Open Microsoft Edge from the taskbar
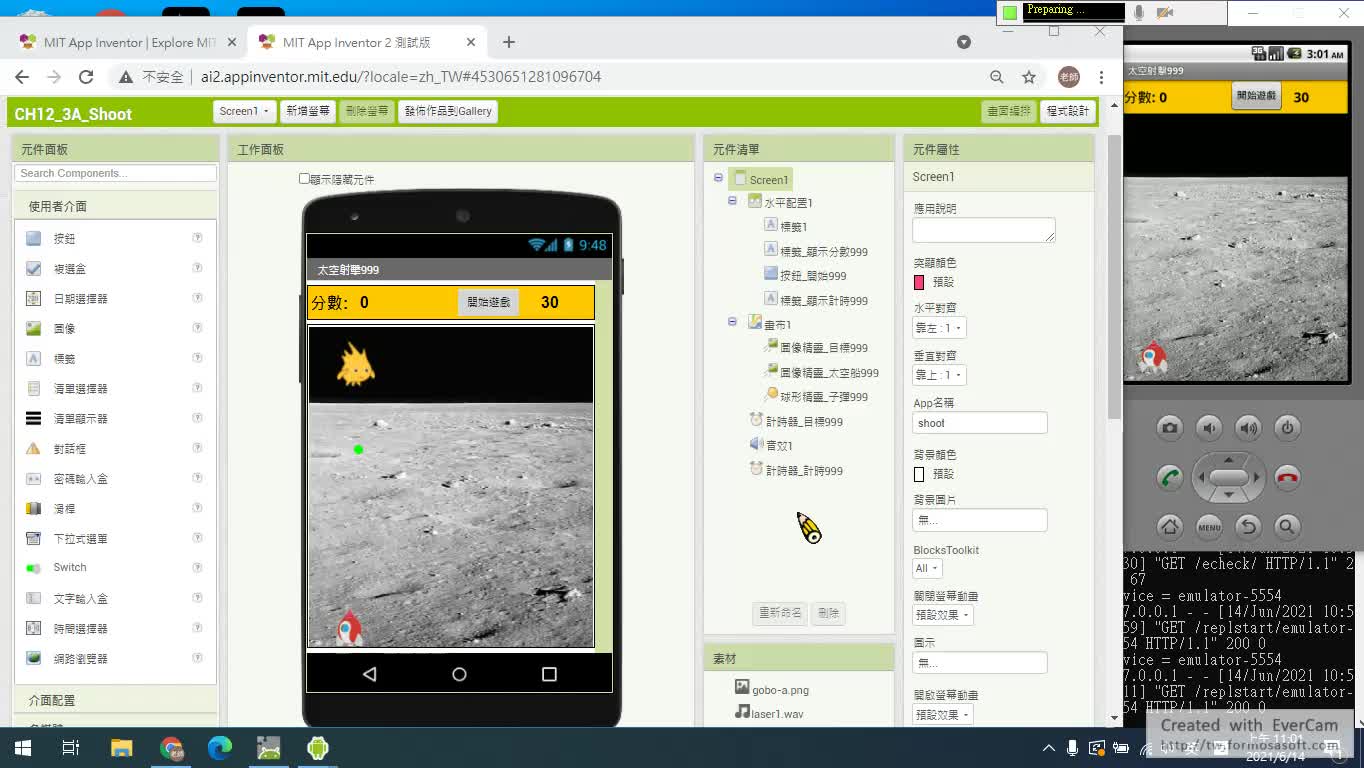The image size is (1364, 768). (x=220, y=747)
